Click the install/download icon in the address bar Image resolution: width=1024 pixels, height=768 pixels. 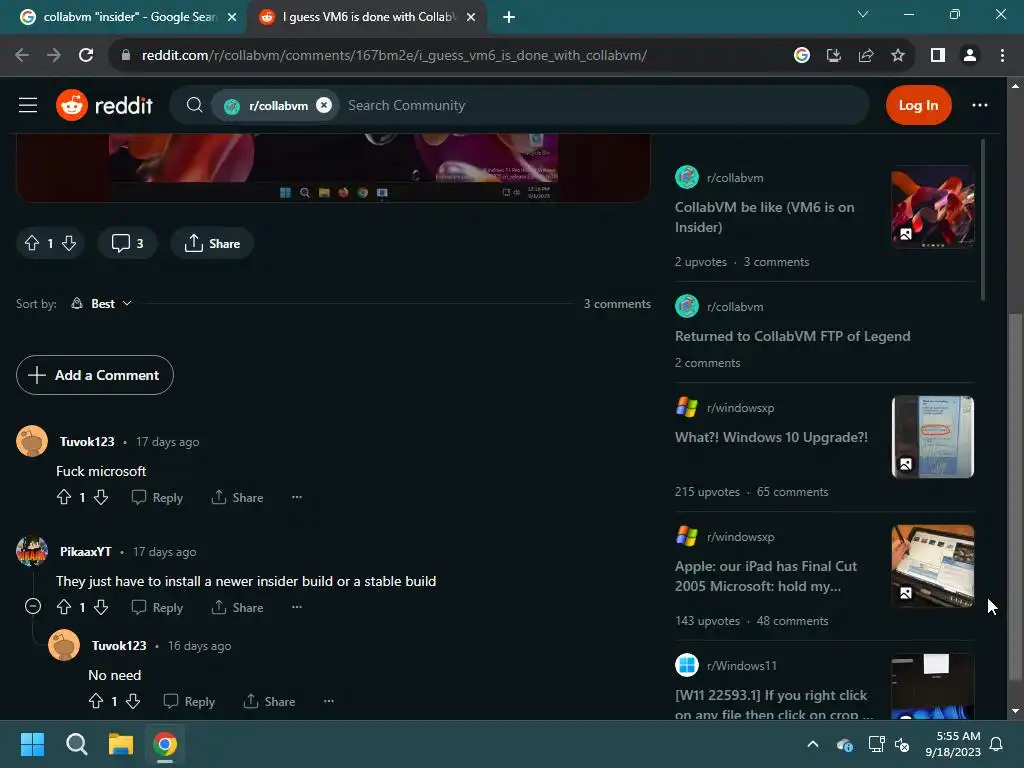[x=834, y=56]
